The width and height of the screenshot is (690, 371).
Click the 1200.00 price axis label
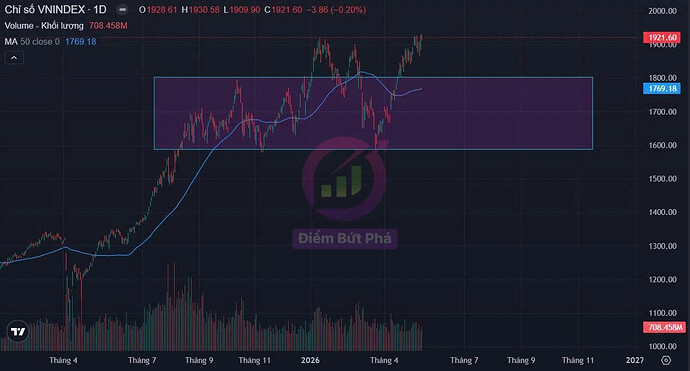662,279
